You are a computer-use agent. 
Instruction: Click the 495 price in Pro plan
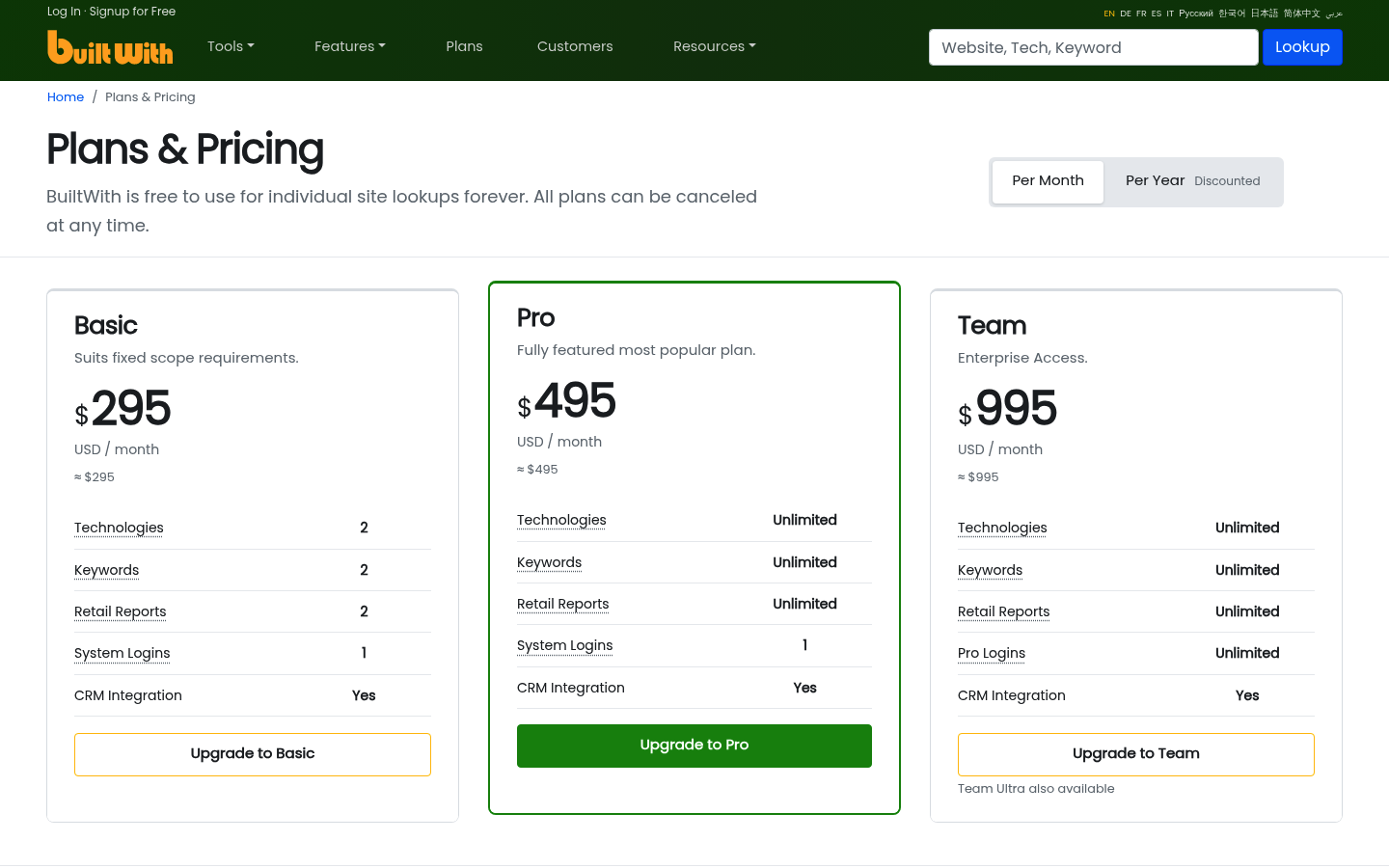tap(575, 400)
